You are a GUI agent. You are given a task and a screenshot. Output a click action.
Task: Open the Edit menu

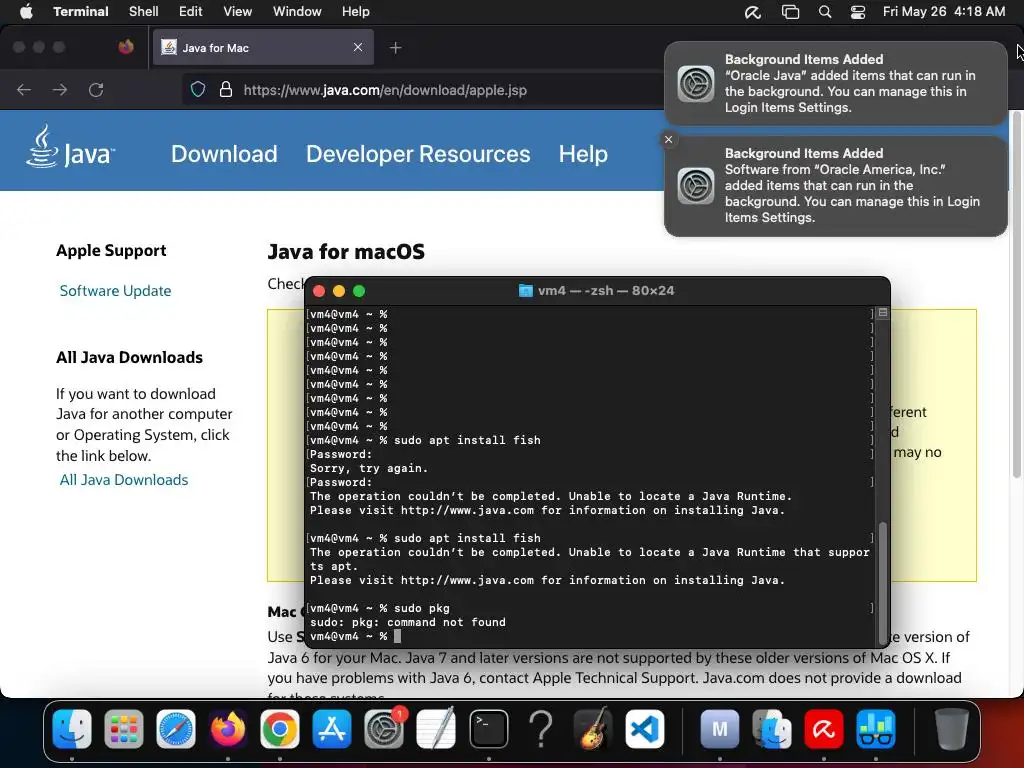(191, 12)
